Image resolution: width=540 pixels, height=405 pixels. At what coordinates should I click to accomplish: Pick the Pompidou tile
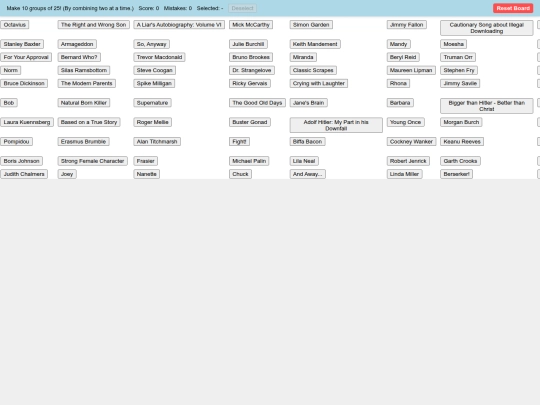[17, 142]
